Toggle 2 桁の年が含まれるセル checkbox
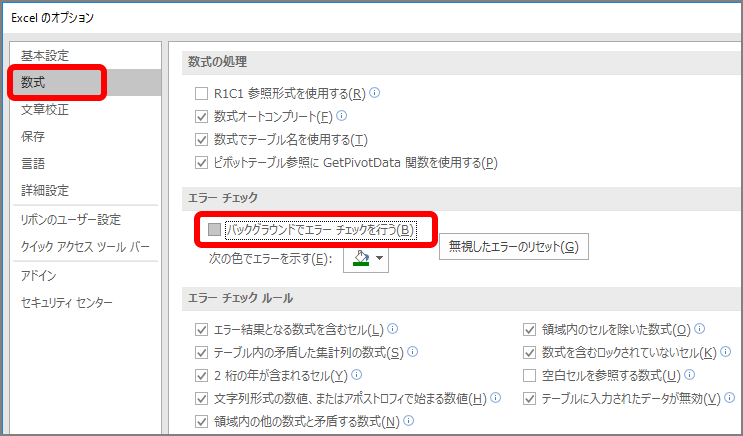This screenshot has height=436, width=743. pos(201,376)
